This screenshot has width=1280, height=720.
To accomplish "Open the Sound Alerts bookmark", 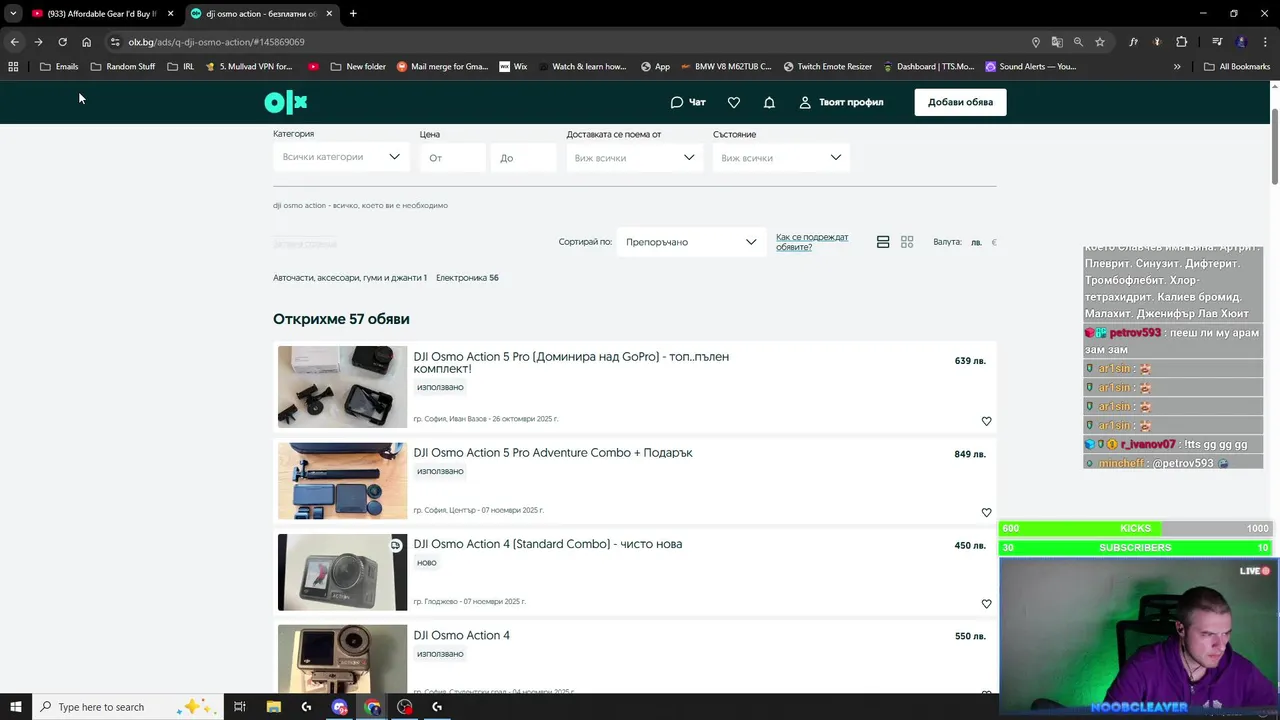I will pos(1031,67).
